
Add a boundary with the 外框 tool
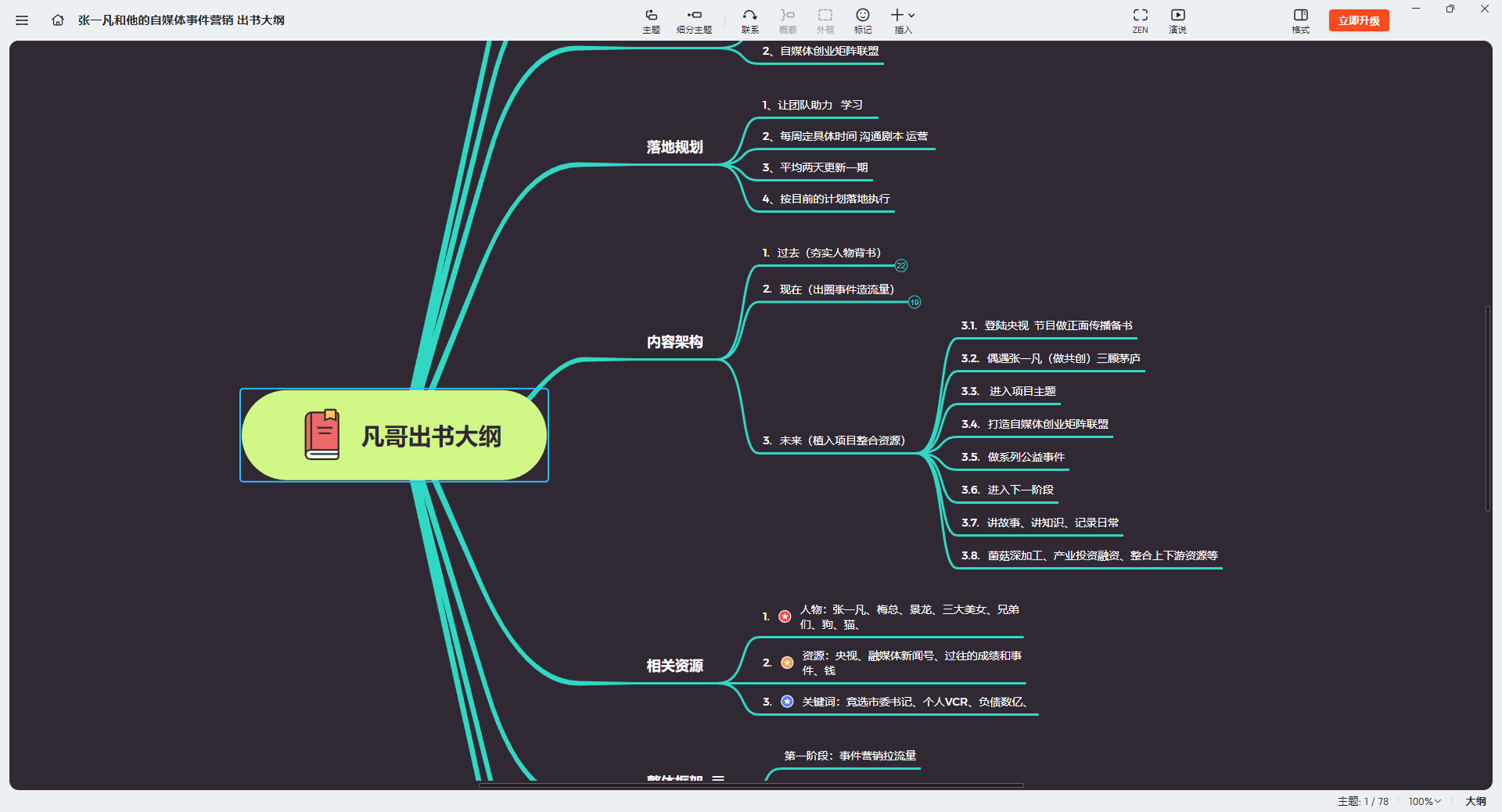point(825,20)
